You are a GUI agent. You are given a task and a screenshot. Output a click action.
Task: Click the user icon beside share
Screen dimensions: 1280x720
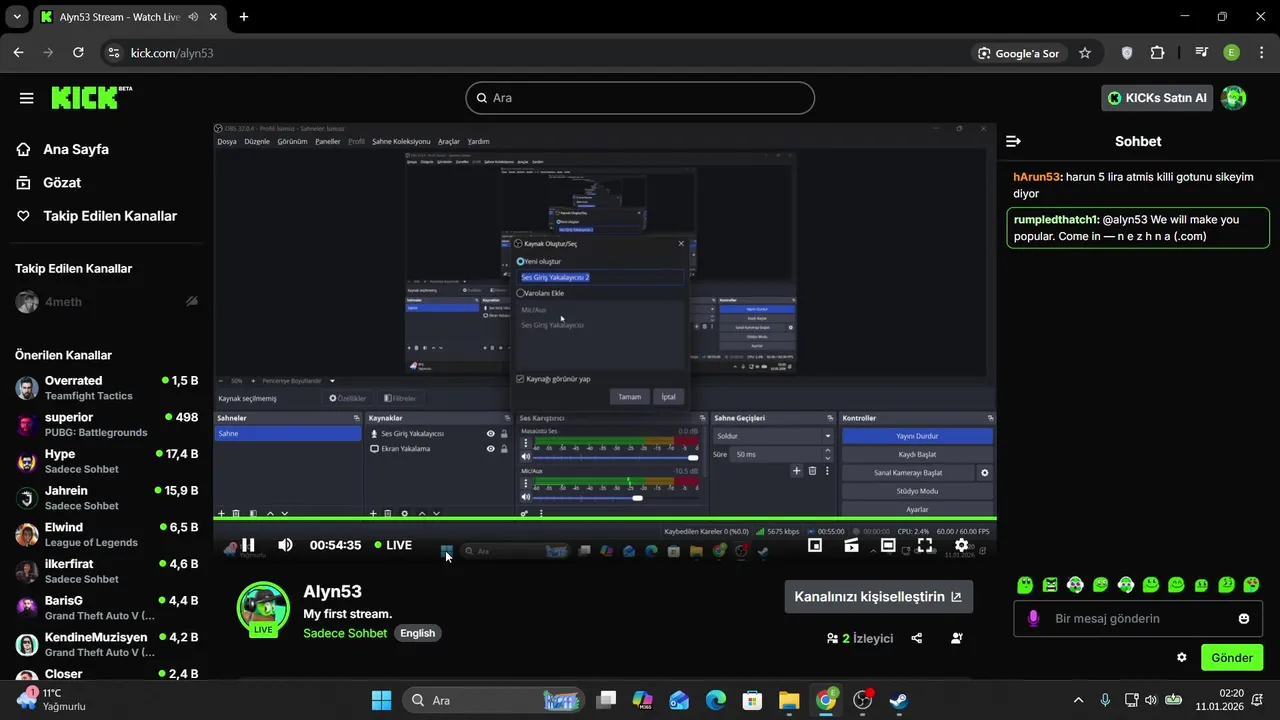tap(957, 638)
